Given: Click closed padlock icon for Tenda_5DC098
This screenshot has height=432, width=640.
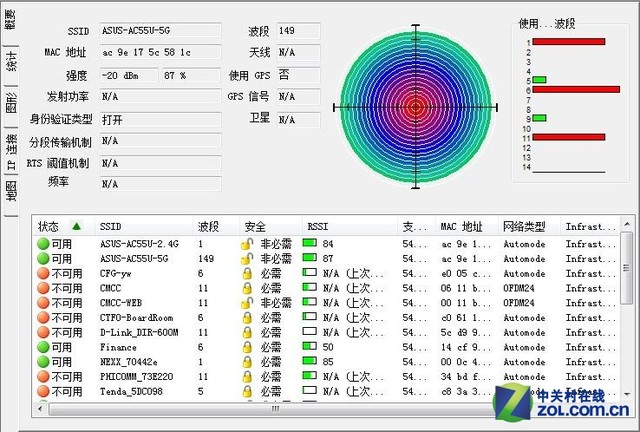Looking at the screenshot, I should tap(247, 391).
